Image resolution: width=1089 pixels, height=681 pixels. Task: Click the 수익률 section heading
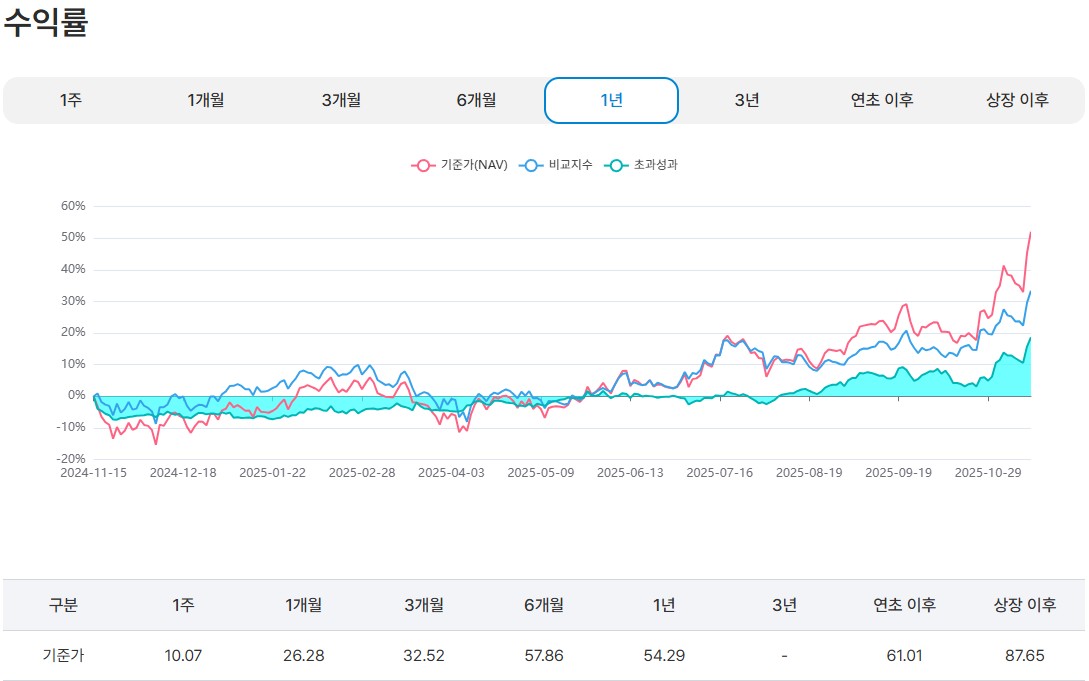coord(46,24)
